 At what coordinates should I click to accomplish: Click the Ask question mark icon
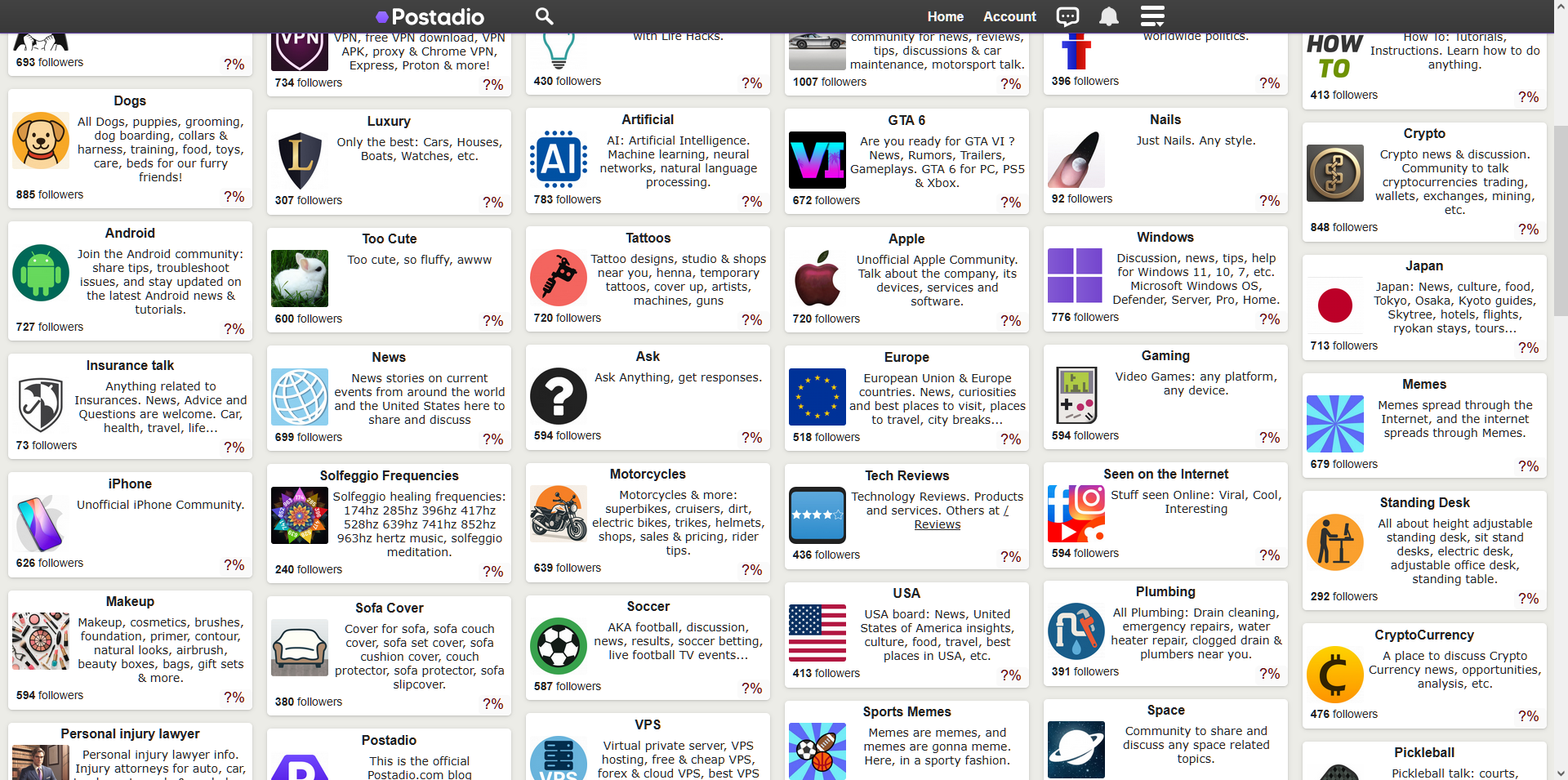click(x=559, y=396)
